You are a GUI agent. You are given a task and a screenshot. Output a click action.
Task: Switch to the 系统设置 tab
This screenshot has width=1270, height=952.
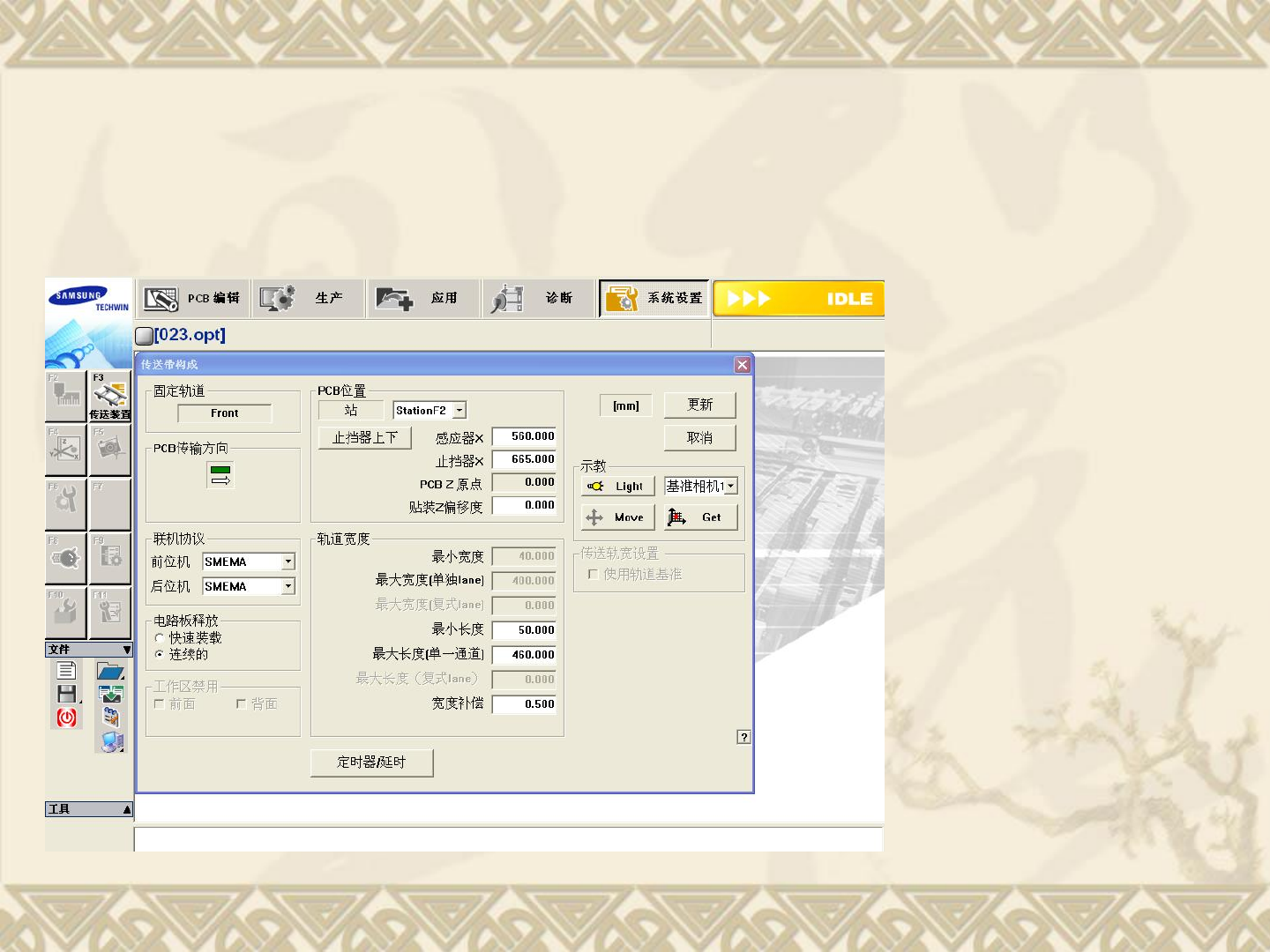coord(654,299)
